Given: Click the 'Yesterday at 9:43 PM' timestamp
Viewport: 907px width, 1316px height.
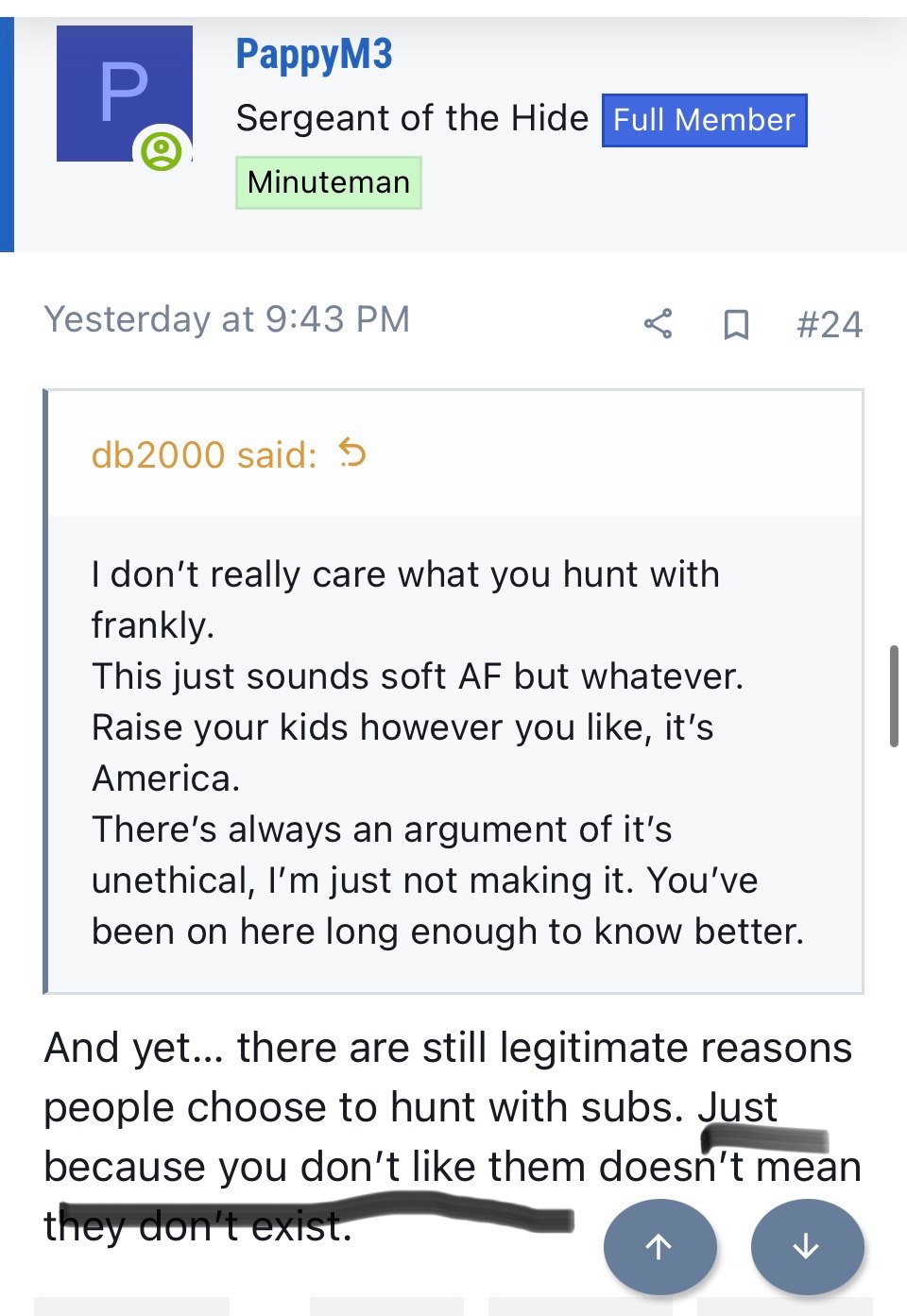Looking at the screenshot, I should pos(227,319).
